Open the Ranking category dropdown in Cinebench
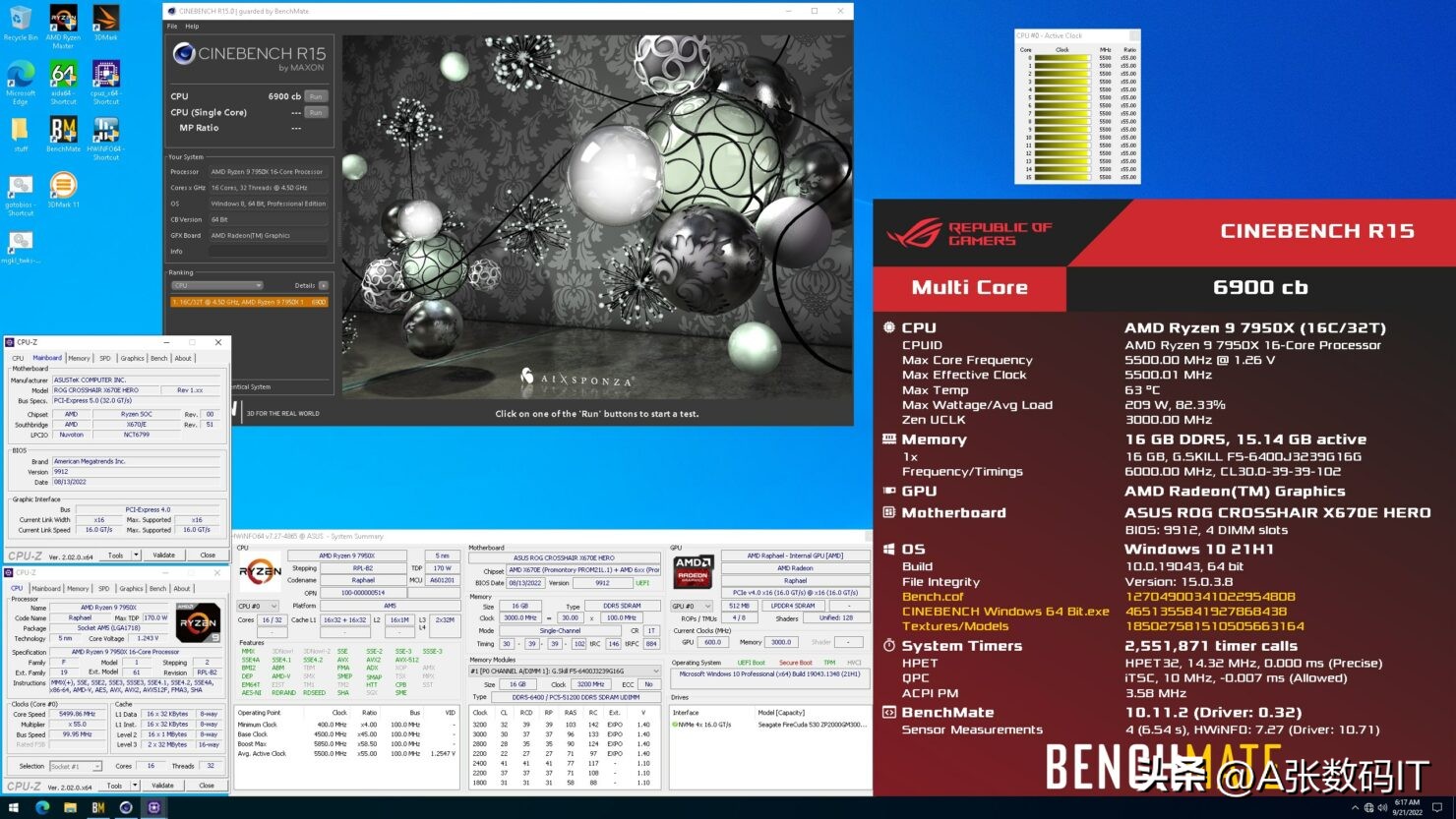This screenshot has width=1456, height=819. tap(216, 285)
